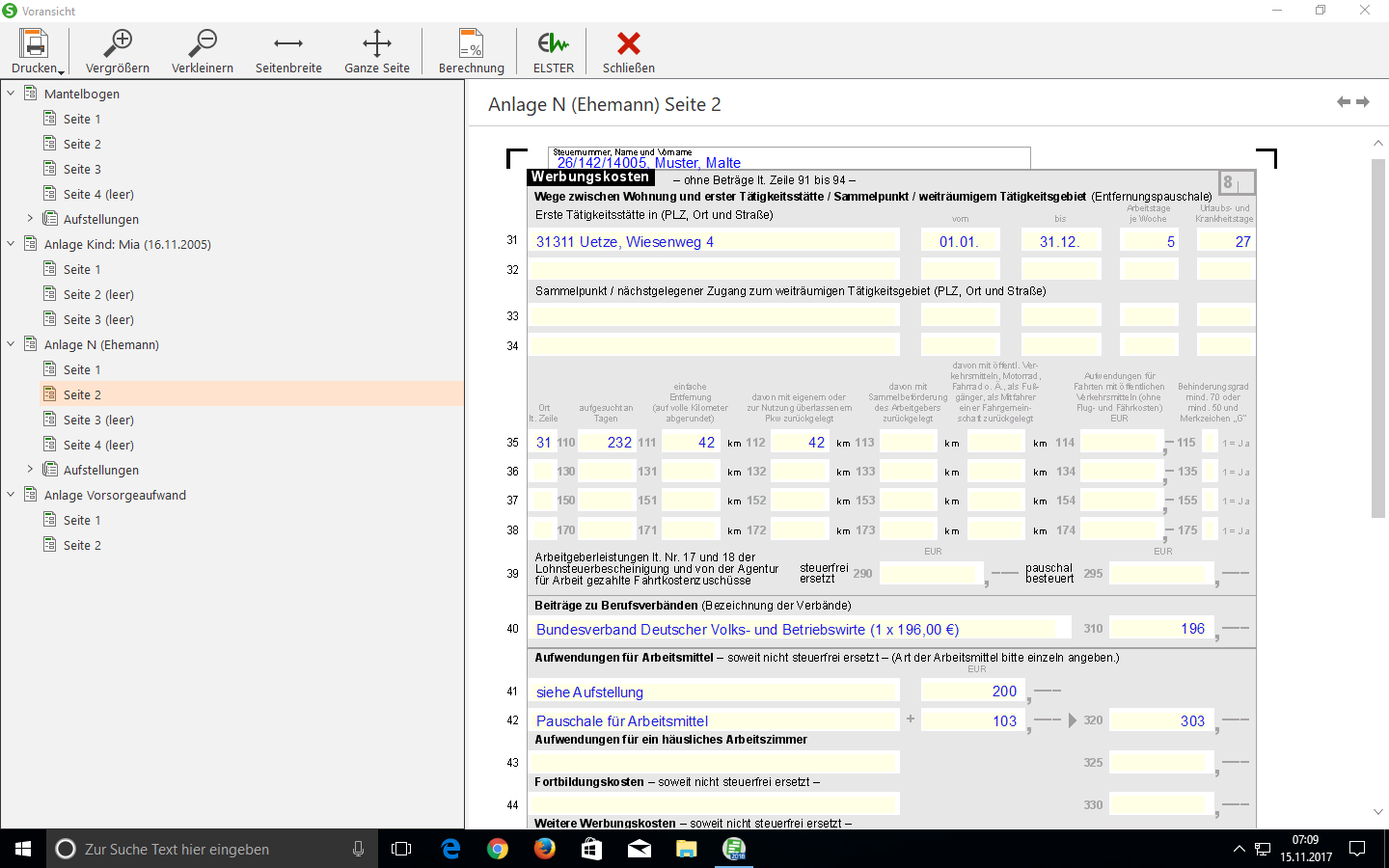Viewport: 1389px width, 868px height.
Task: Launch Google Chrome from taskbar
Action: tap(498, 849)
